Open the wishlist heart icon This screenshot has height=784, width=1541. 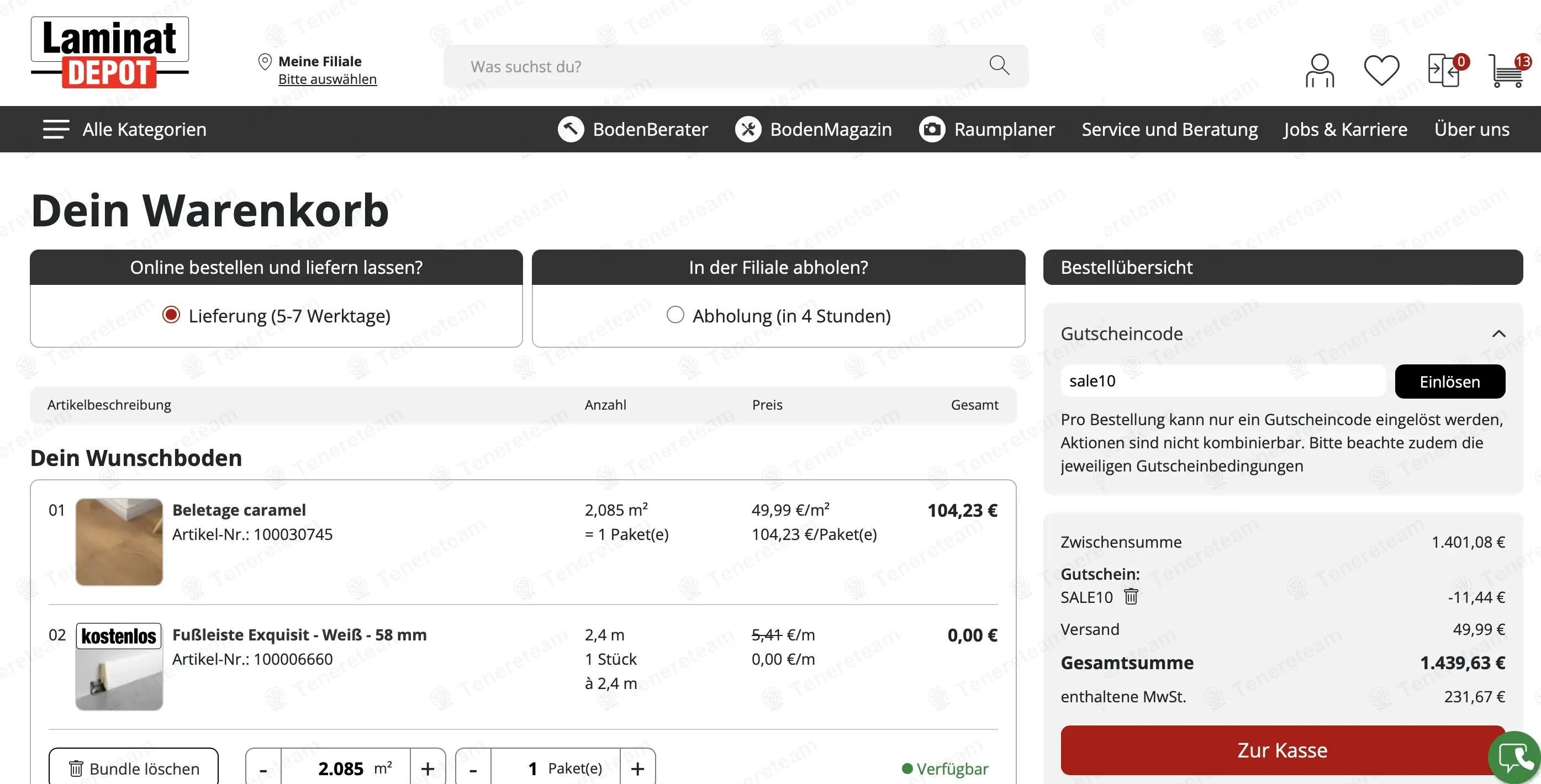[1381, 71]
